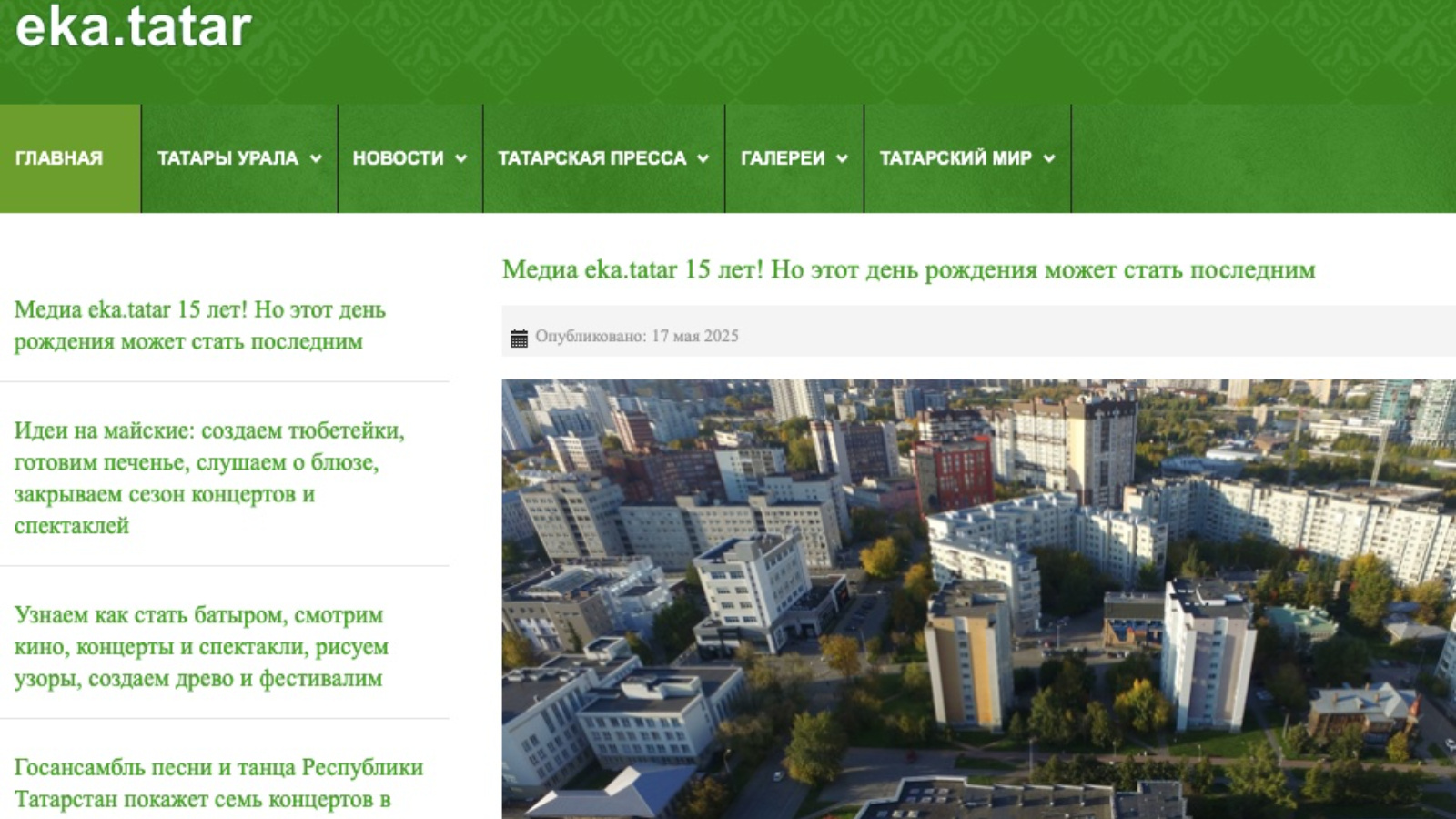Open the main article headline about 15 лет
The image size is (1456, 819).
908,270
